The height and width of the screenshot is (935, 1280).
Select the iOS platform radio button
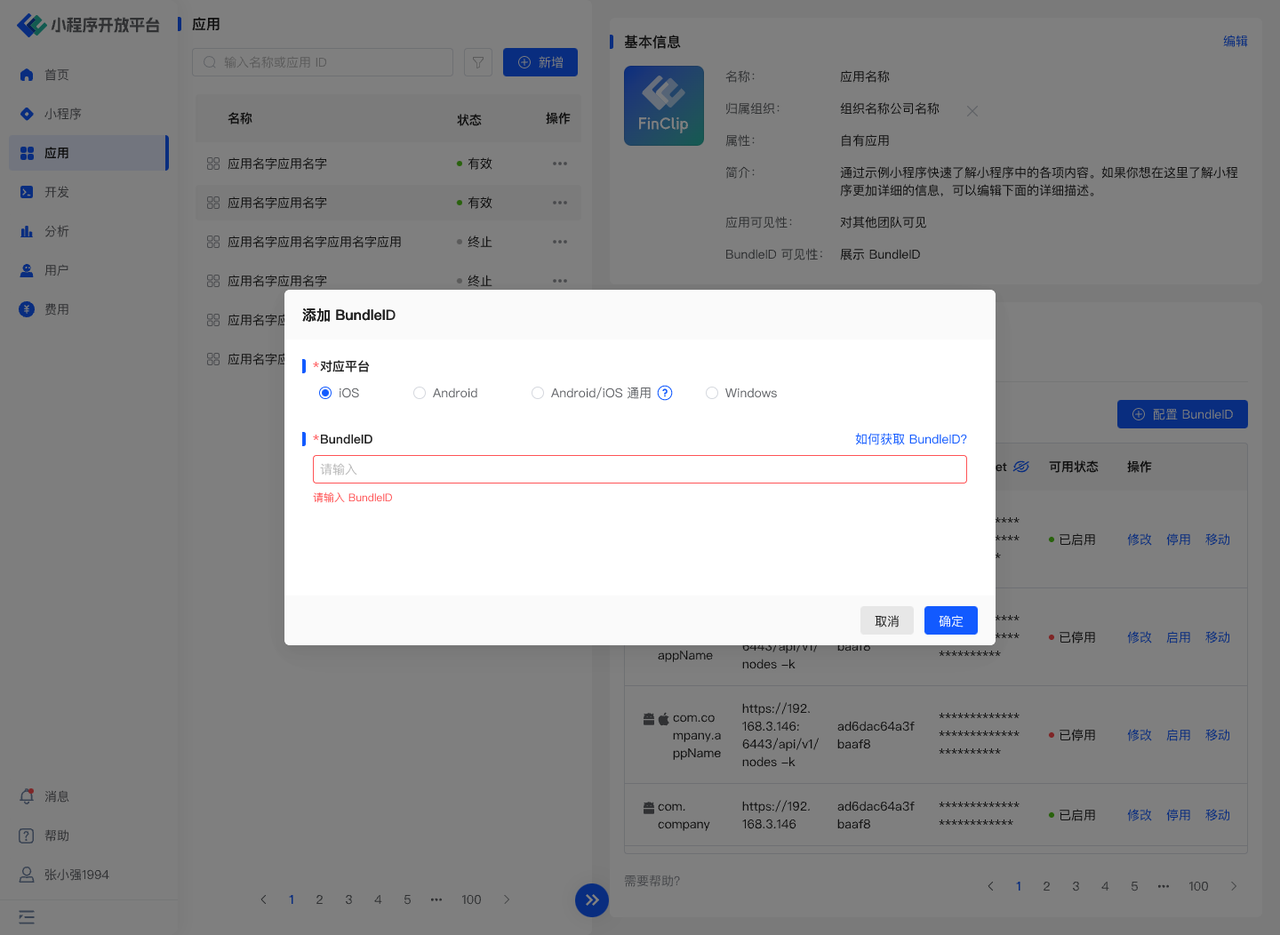[325, 393]
